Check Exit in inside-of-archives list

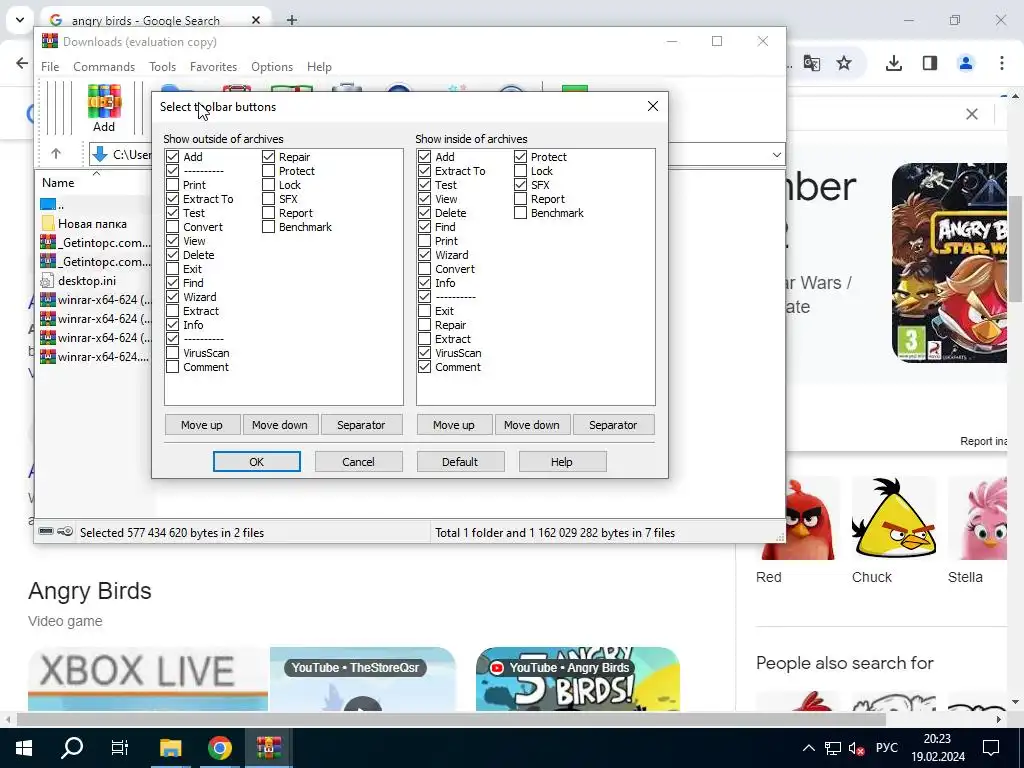tap(424, 311)
